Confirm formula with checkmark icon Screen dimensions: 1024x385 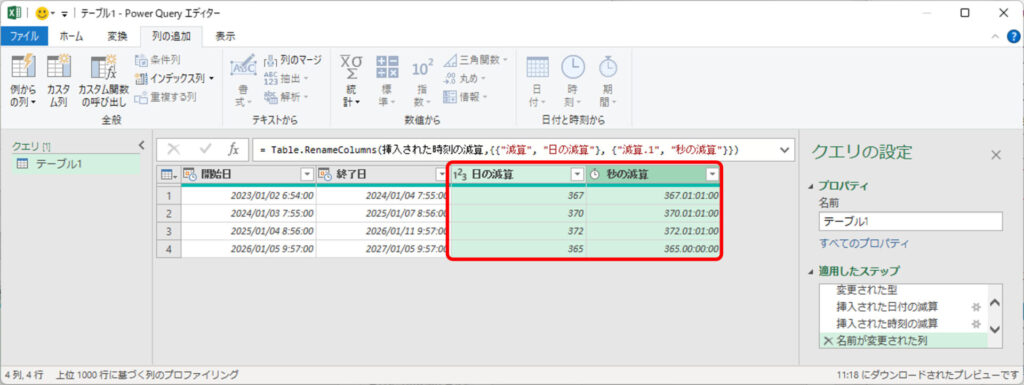[x=206, y=149]
